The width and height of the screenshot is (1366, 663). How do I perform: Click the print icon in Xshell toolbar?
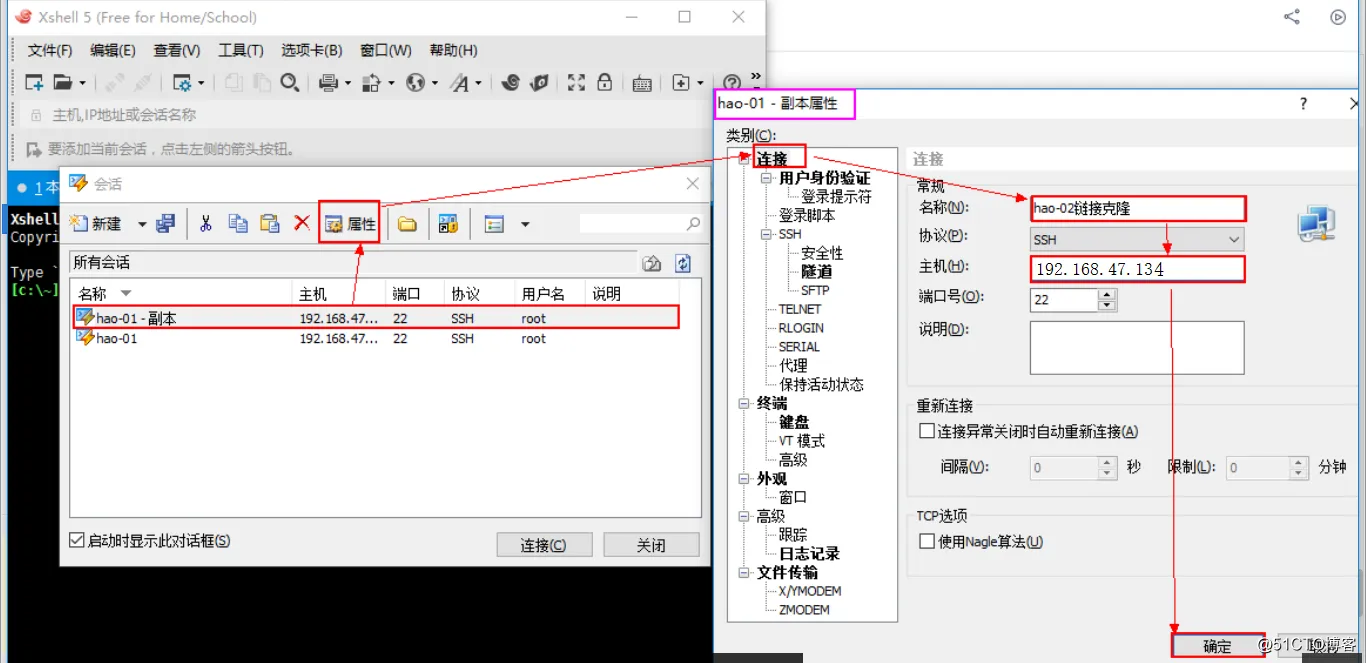click(x=328, y=83)
